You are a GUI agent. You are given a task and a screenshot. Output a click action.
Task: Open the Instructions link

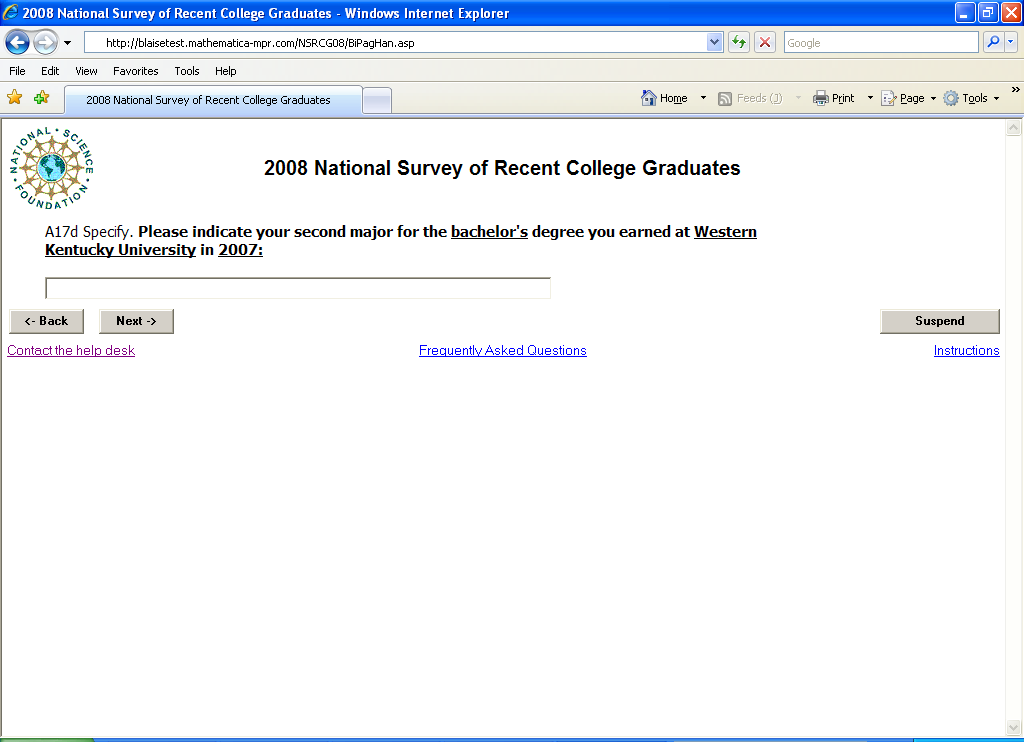click(x=967, y=350)
